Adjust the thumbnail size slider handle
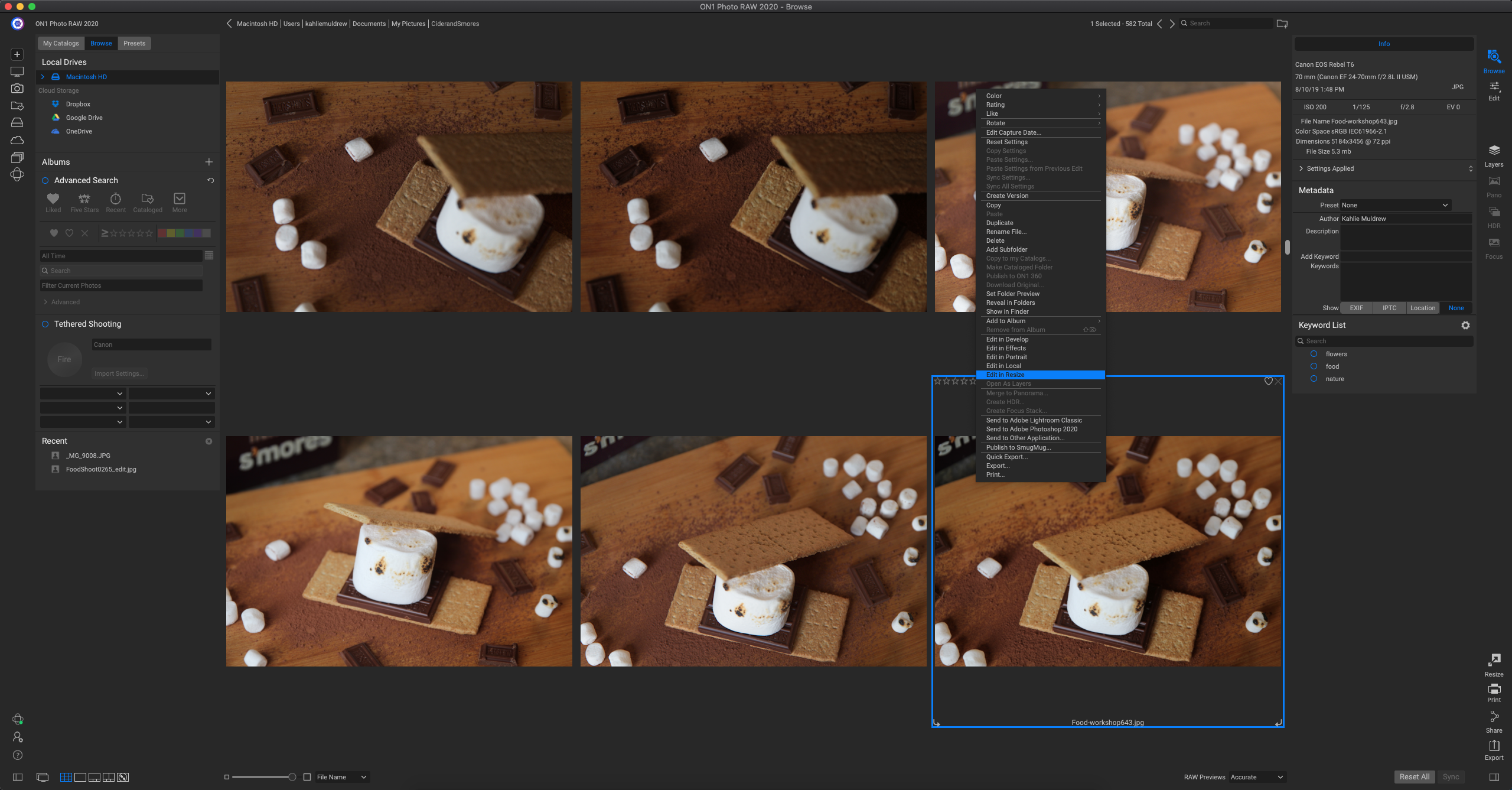This screenshot has height=790, width=1512. click(x=292, y=777)
